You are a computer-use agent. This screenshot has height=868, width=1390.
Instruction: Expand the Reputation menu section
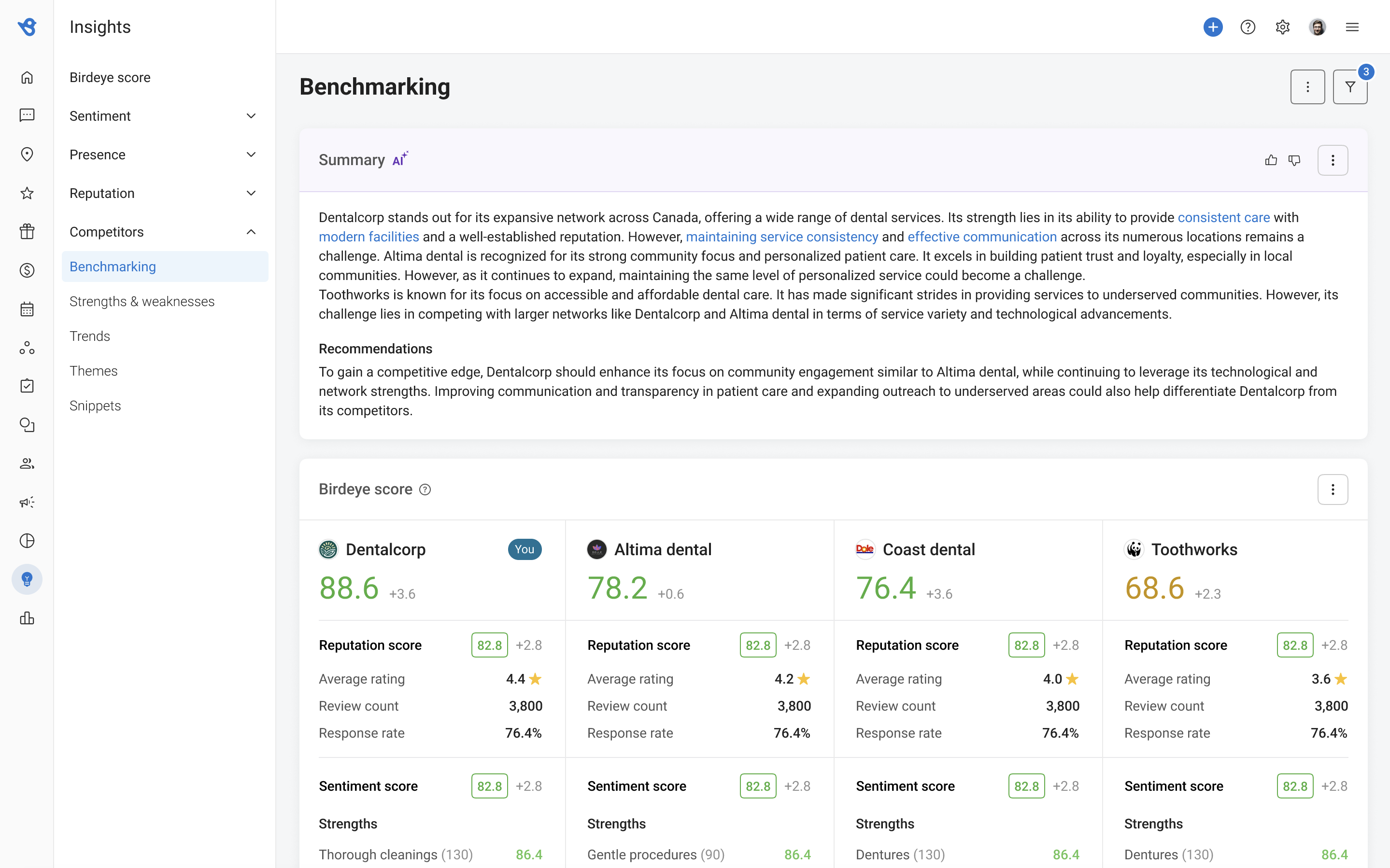pos(165,194)
